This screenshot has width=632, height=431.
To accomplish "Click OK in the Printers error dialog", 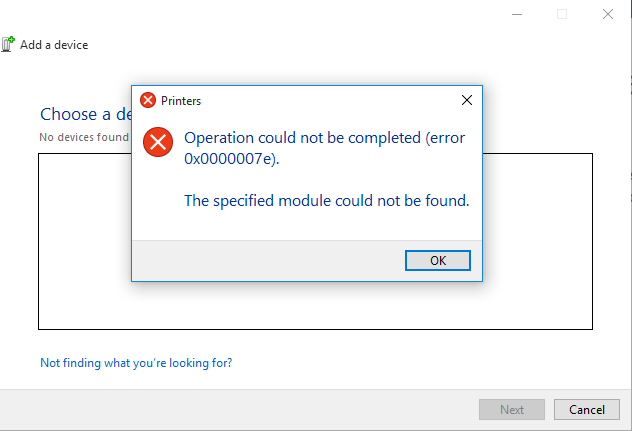I will point(438,260).
